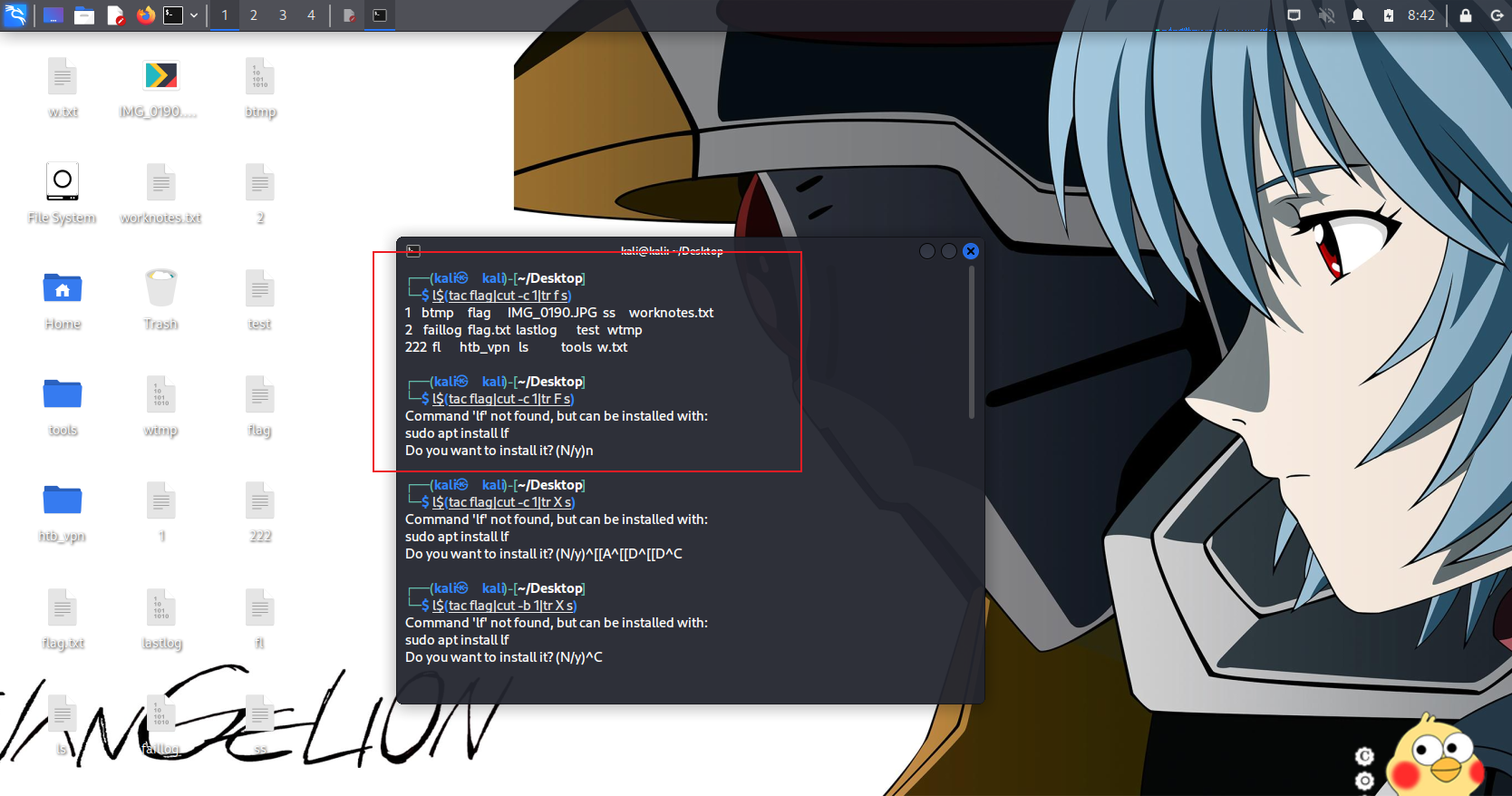Click 'faillog' in the terminal listing
This screenshot has height=796, width=1512.
coord(442,330)
